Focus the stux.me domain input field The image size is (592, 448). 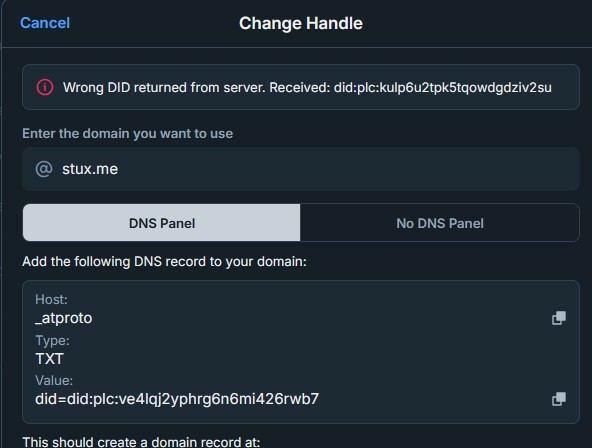click(x=301, y=169)
